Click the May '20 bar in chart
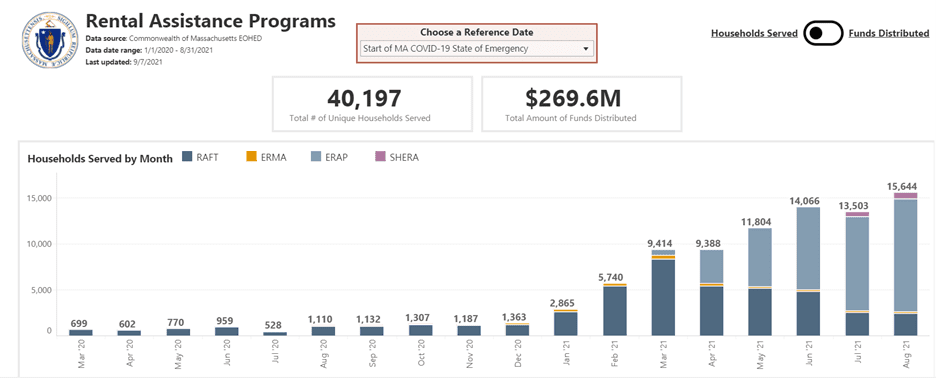 coord(178,332)
